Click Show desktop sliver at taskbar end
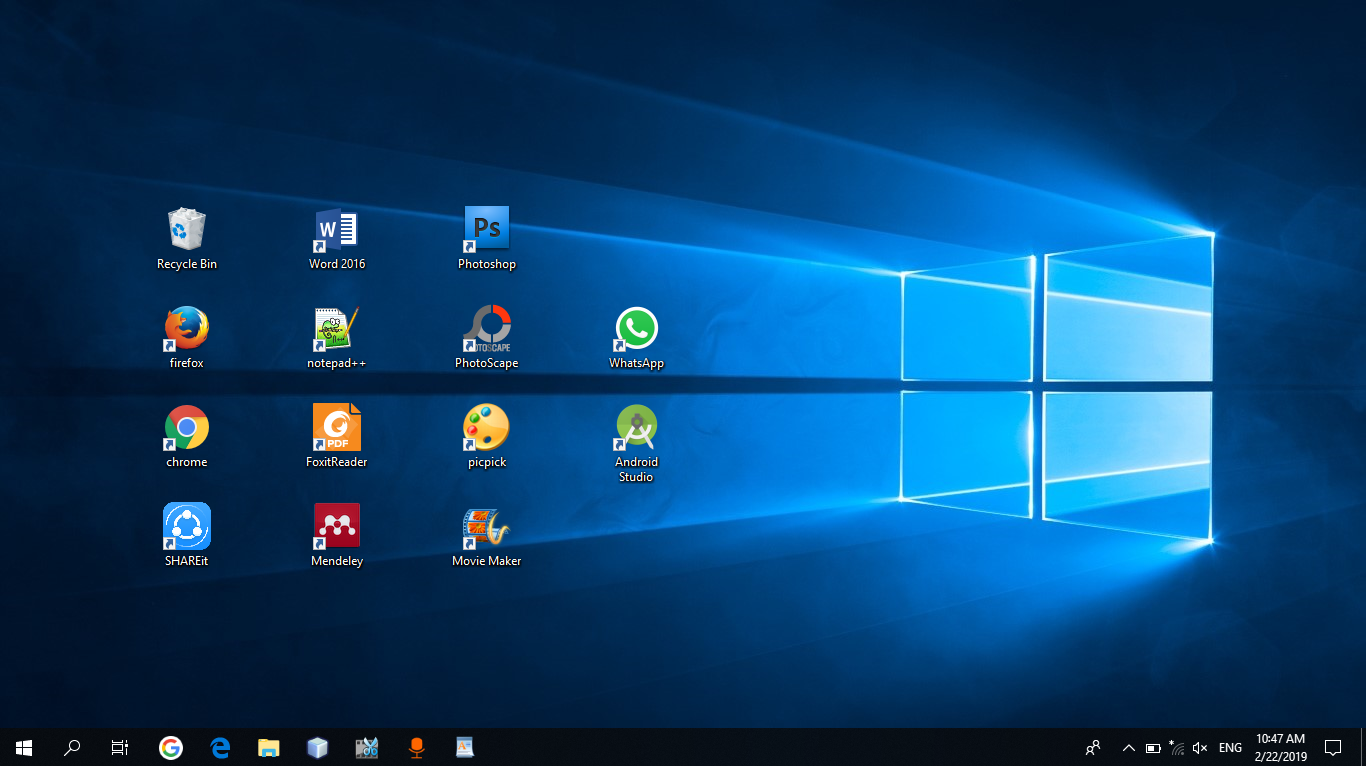Image resolution: width=1366 pixels, height=766 pixels. 1363,747
